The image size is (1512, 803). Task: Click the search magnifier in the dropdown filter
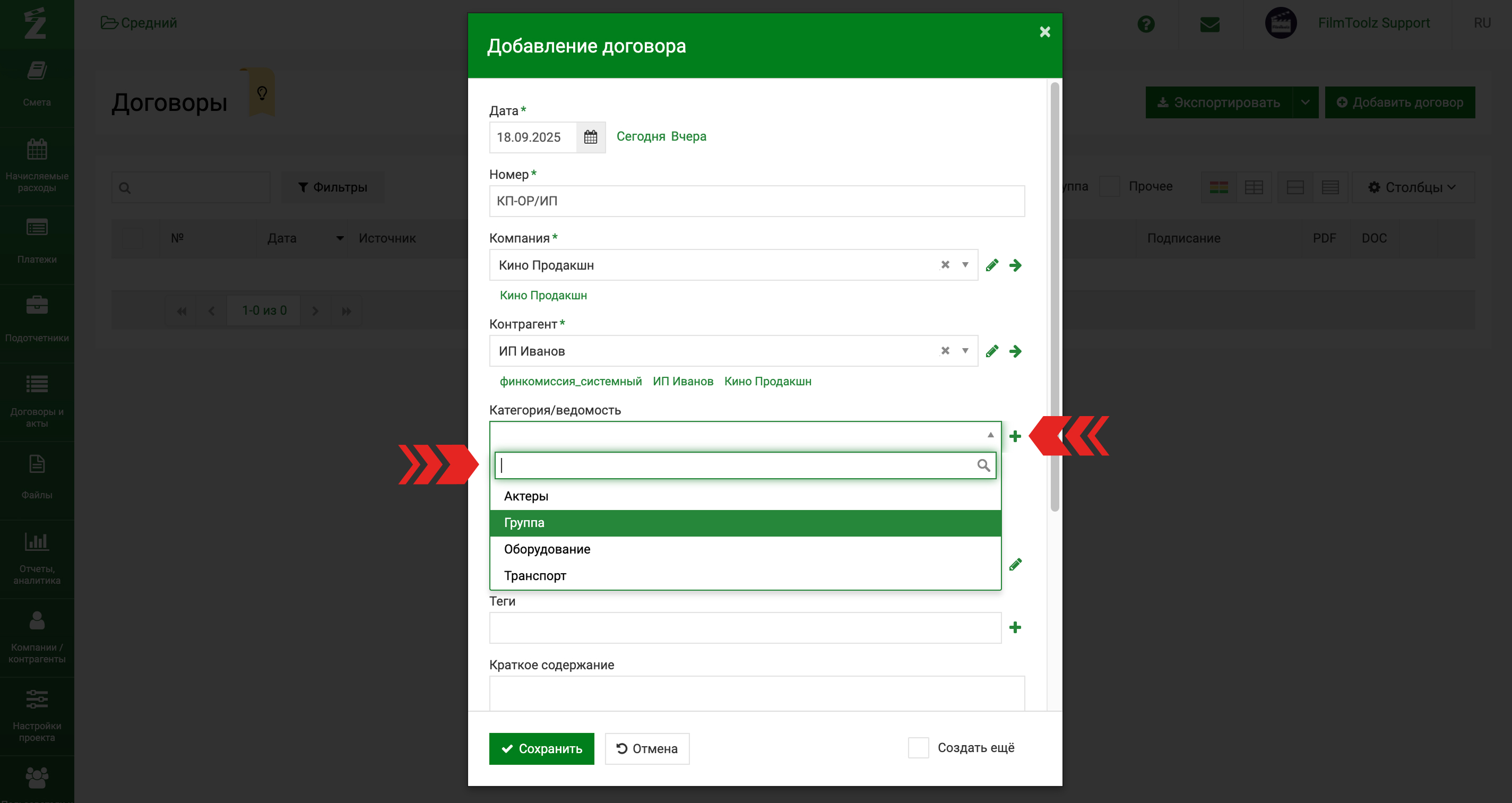click(983, 465)
